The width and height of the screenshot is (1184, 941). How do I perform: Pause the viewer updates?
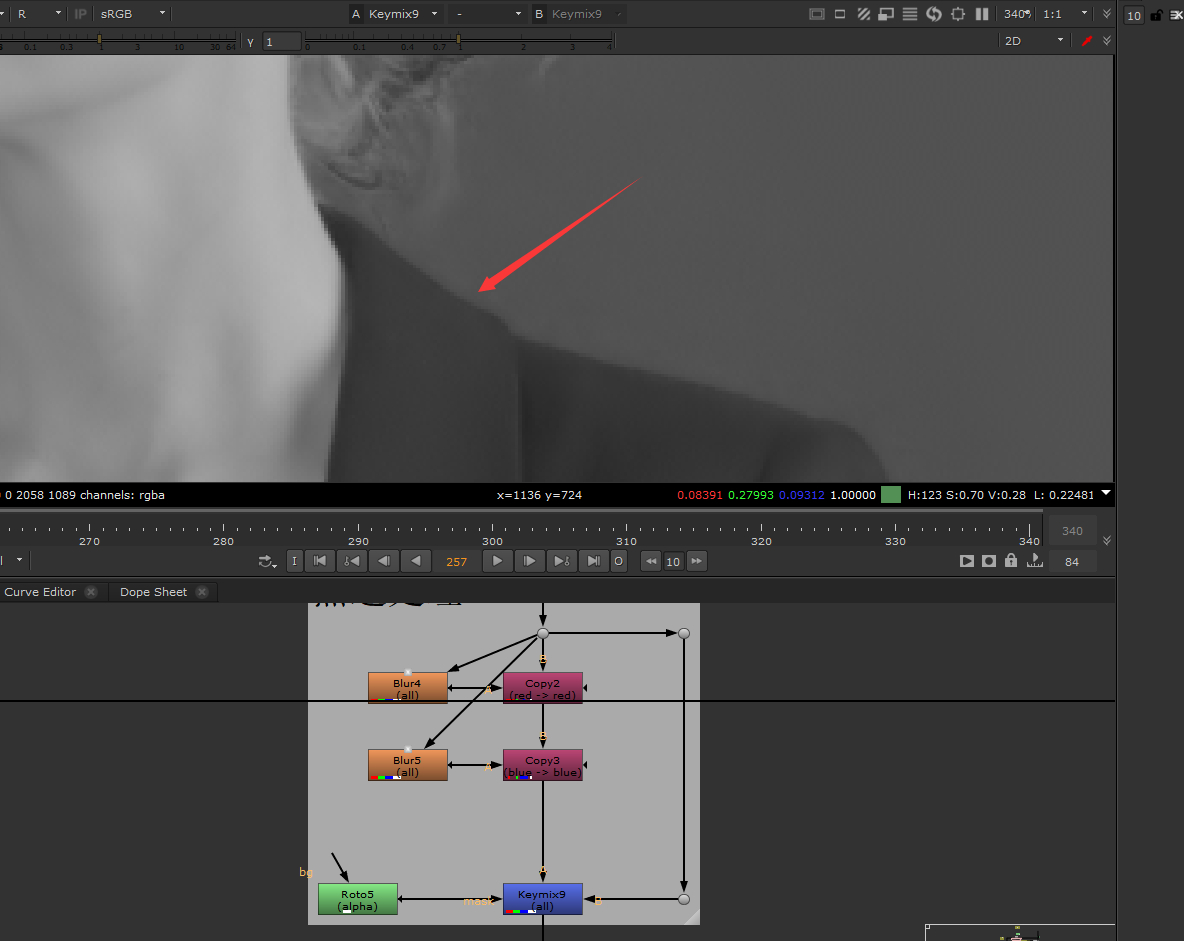(x=982, y=14)
